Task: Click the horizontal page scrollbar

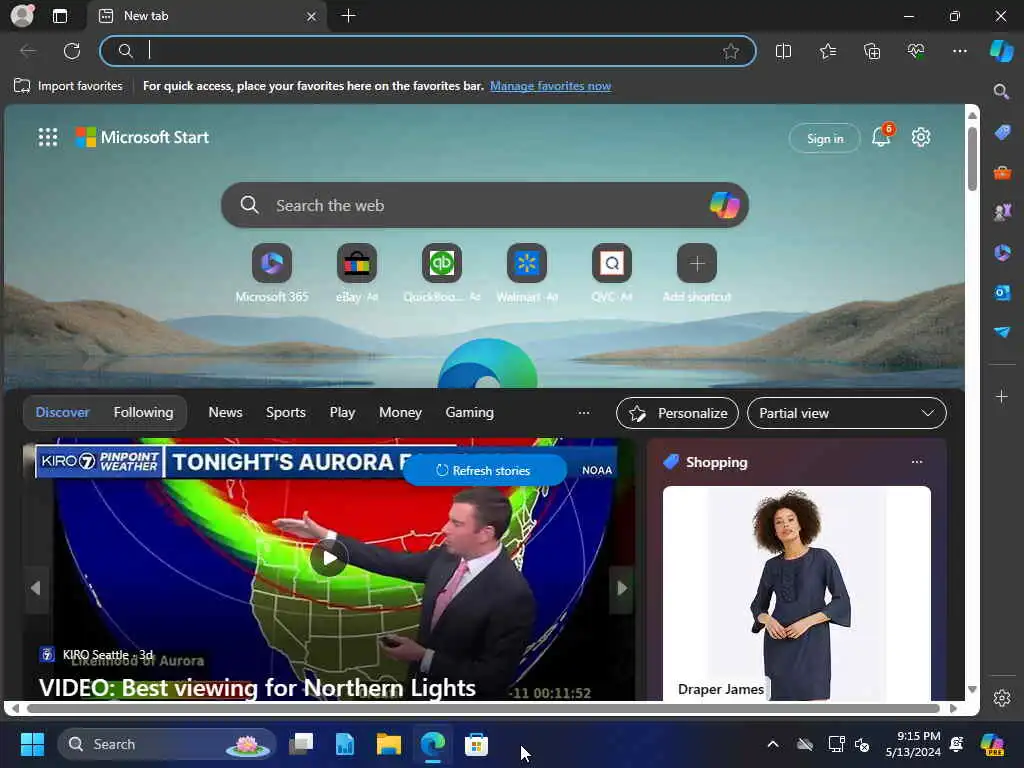Action: tap(483, 709)
